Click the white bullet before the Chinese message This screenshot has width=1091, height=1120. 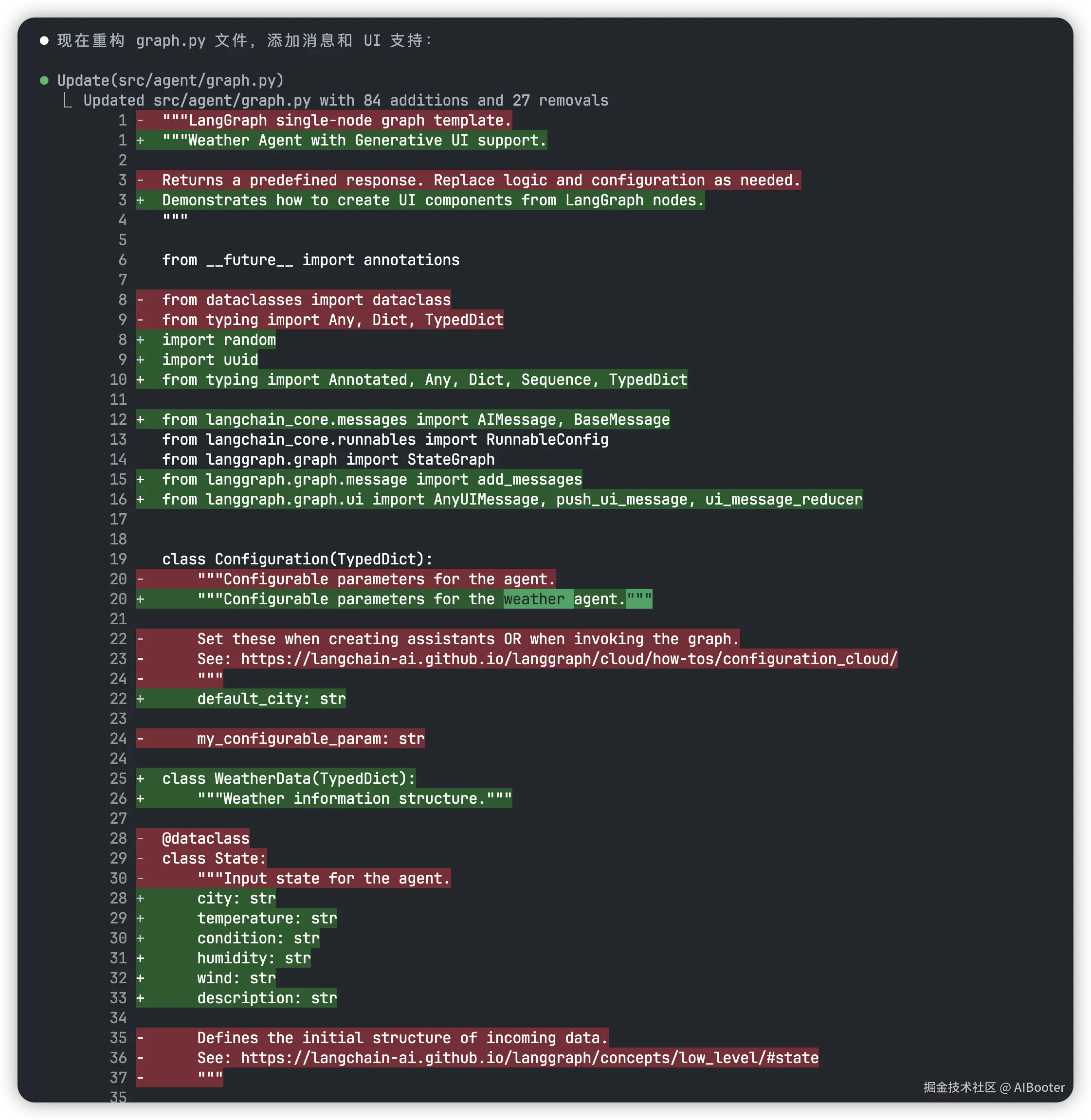coord(44,40)
